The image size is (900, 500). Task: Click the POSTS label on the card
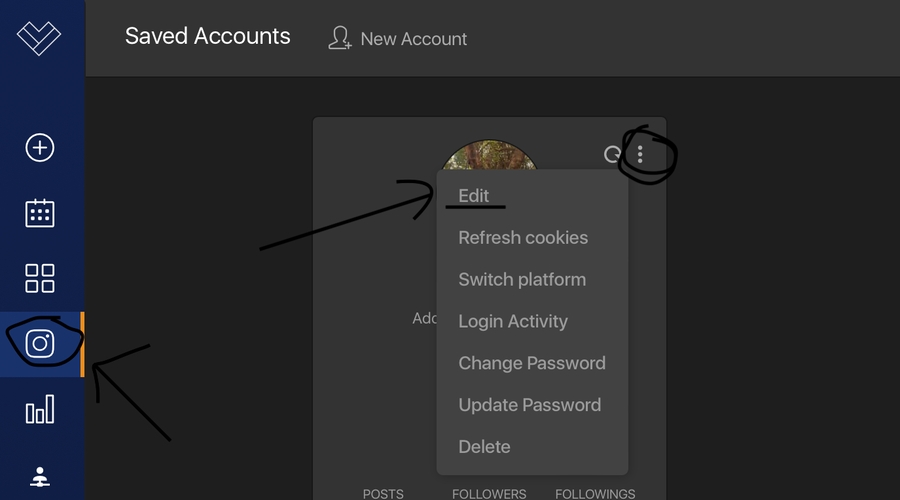pyautogui.click(x=383, y=493)
